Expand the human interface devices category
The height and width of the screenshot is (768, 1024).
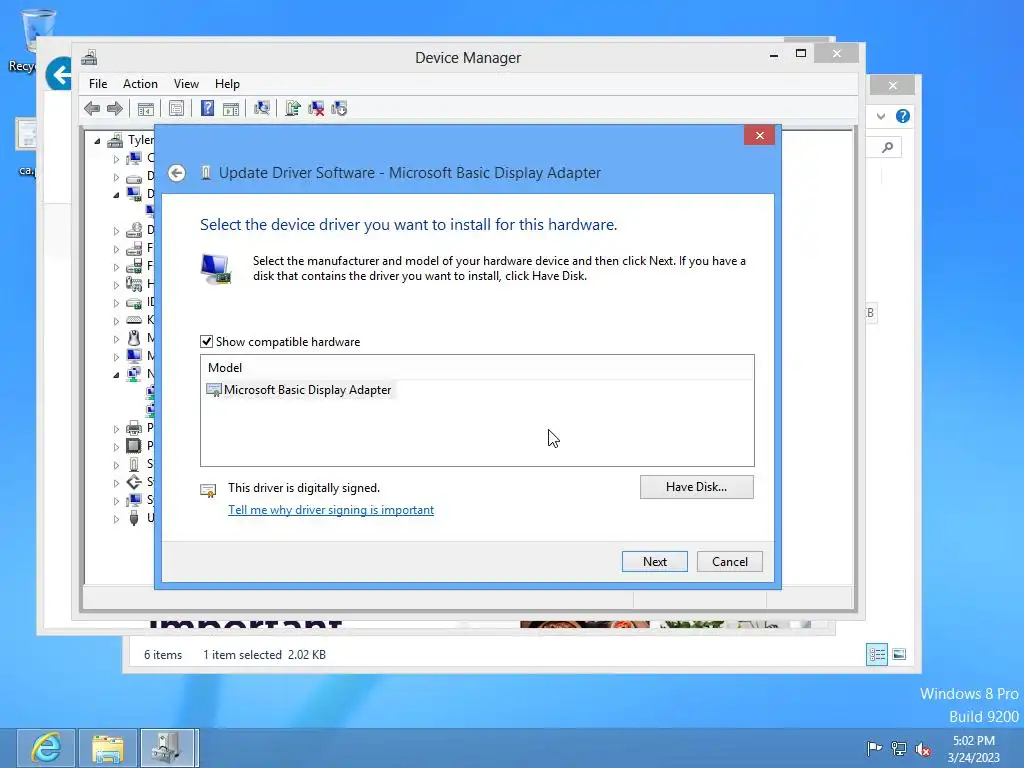[x=116, y=285]
